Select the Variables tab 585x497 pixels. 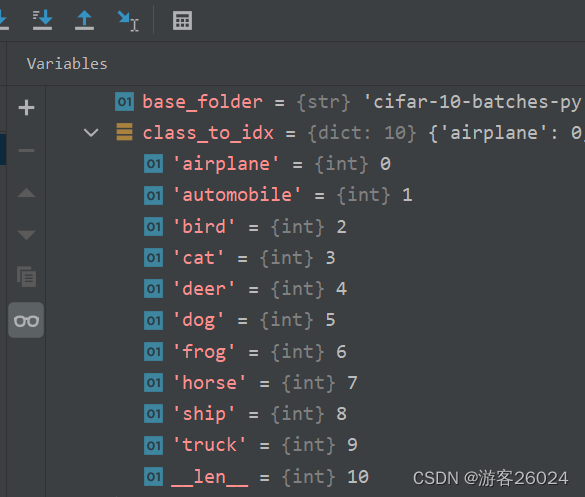tap(67, 64)
